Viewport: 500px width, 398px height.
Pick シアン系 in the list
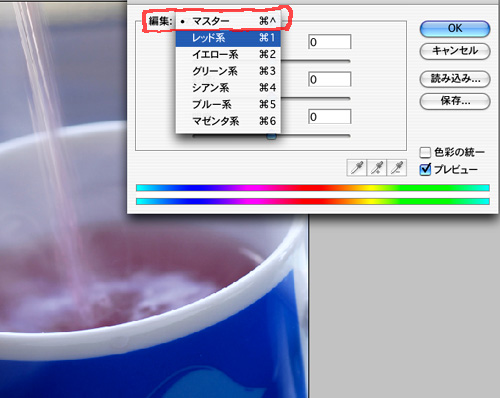coord(228,88)
